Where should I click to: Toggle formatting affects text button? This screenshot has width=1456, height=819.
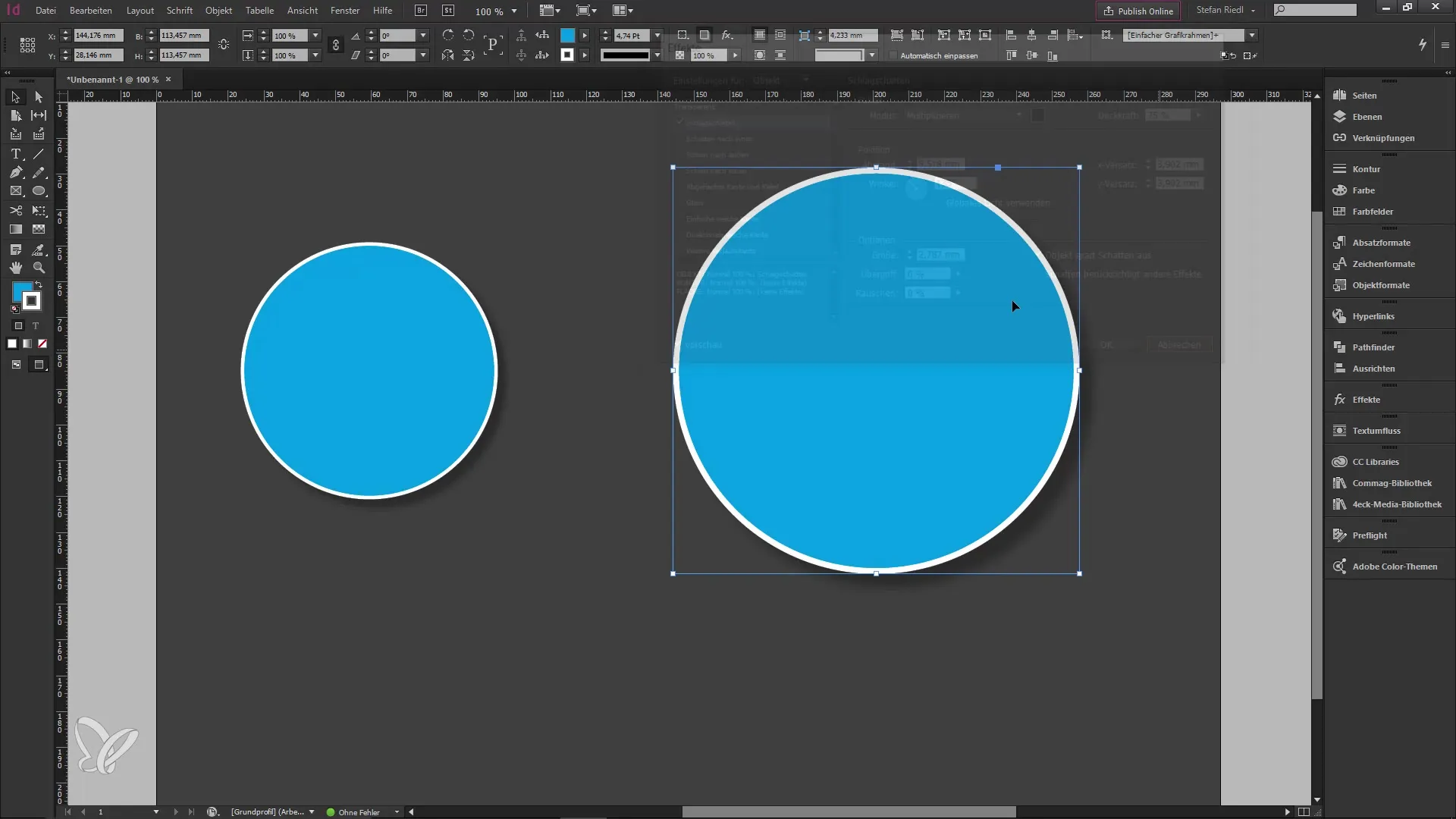(35, 326)
